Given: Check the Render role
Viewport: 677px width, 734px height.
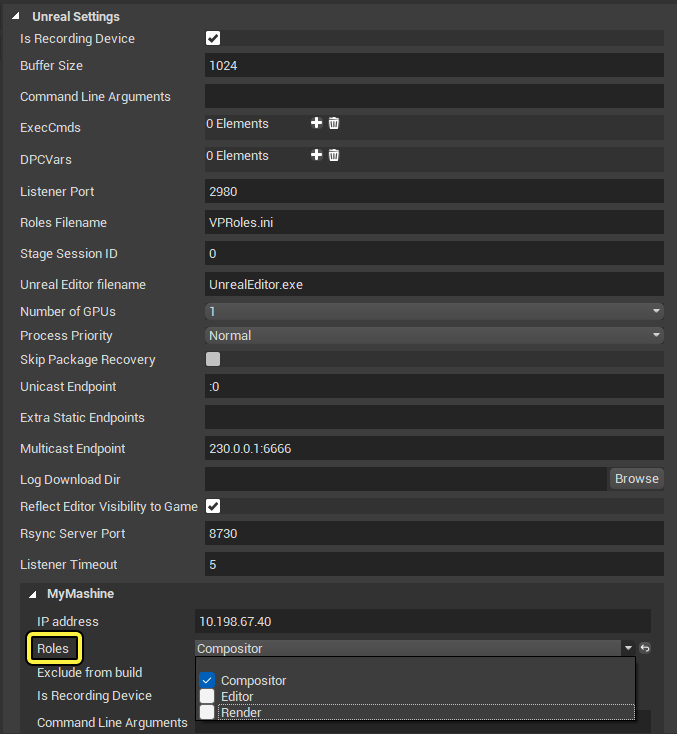Looking at the screenshot, I should point(207,712).
